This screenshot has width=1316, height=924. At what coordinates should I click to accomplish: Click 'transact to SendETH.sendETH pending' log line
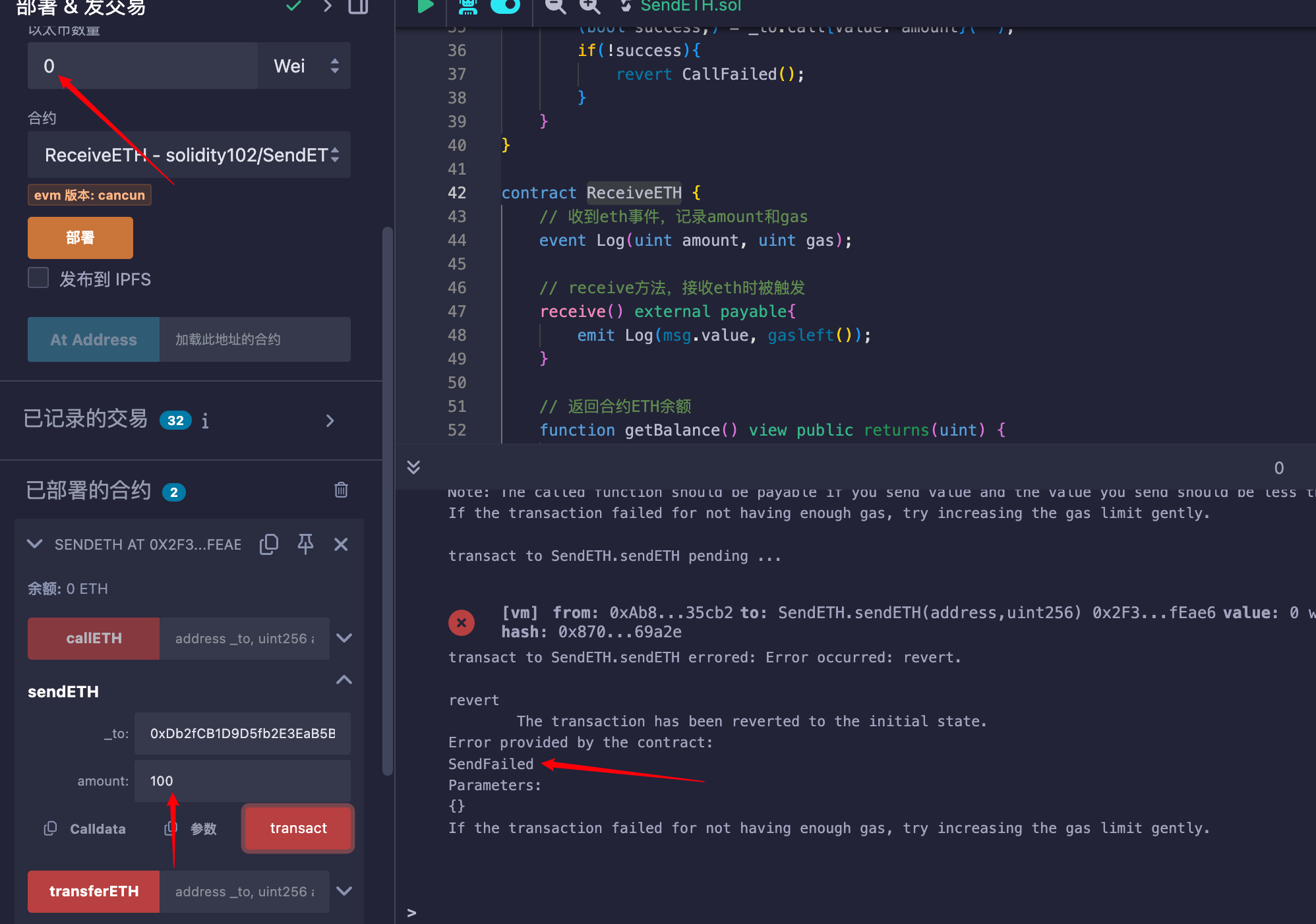[x=614, y=556]
